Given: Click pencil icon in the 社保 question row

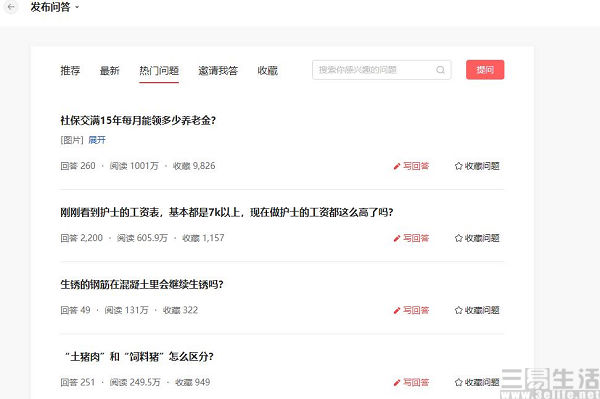Looking at the screenshot, I should click(x=397, y=166).
